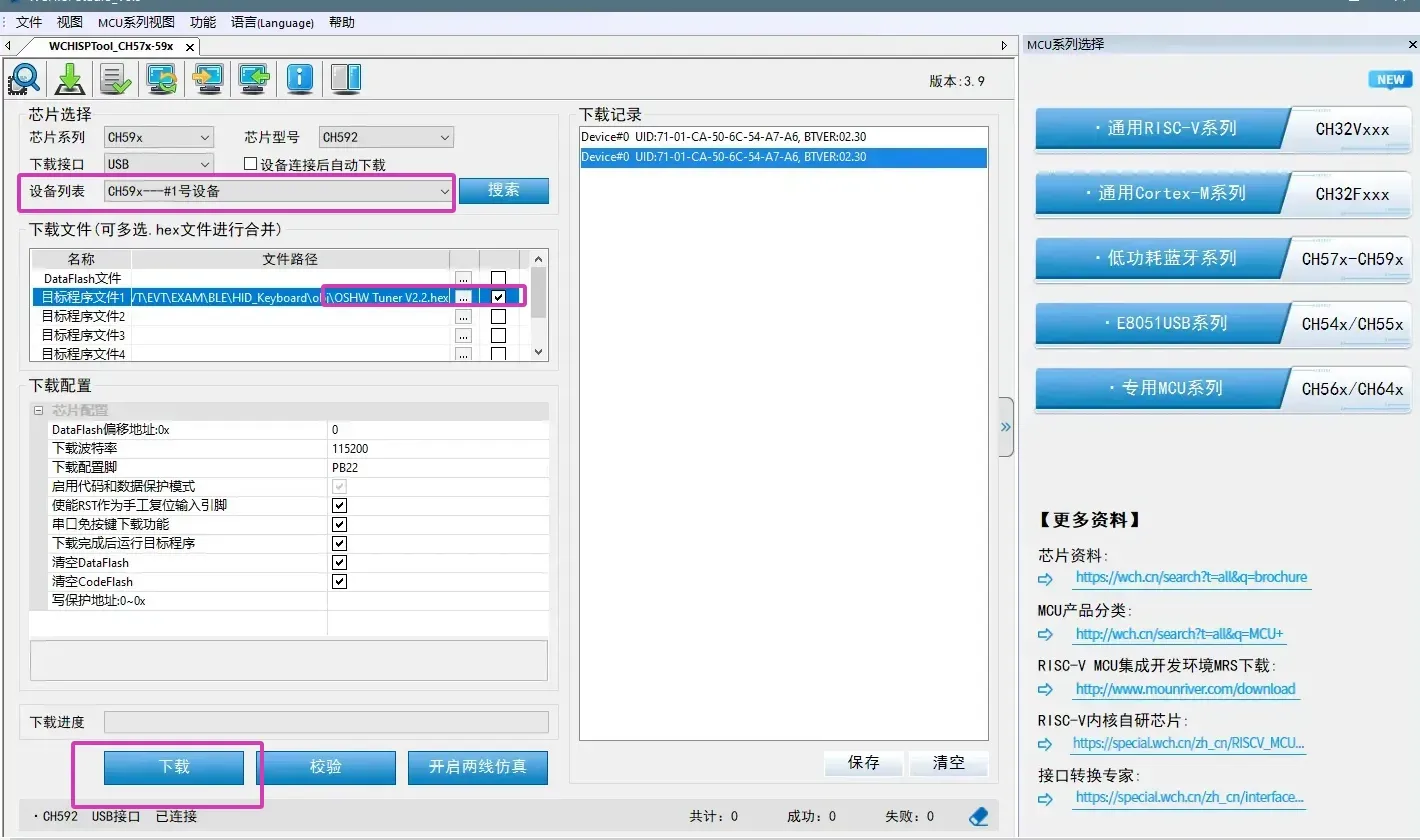
Task: Click the eraser icon in status bar
Action: [x=979, y=816]
